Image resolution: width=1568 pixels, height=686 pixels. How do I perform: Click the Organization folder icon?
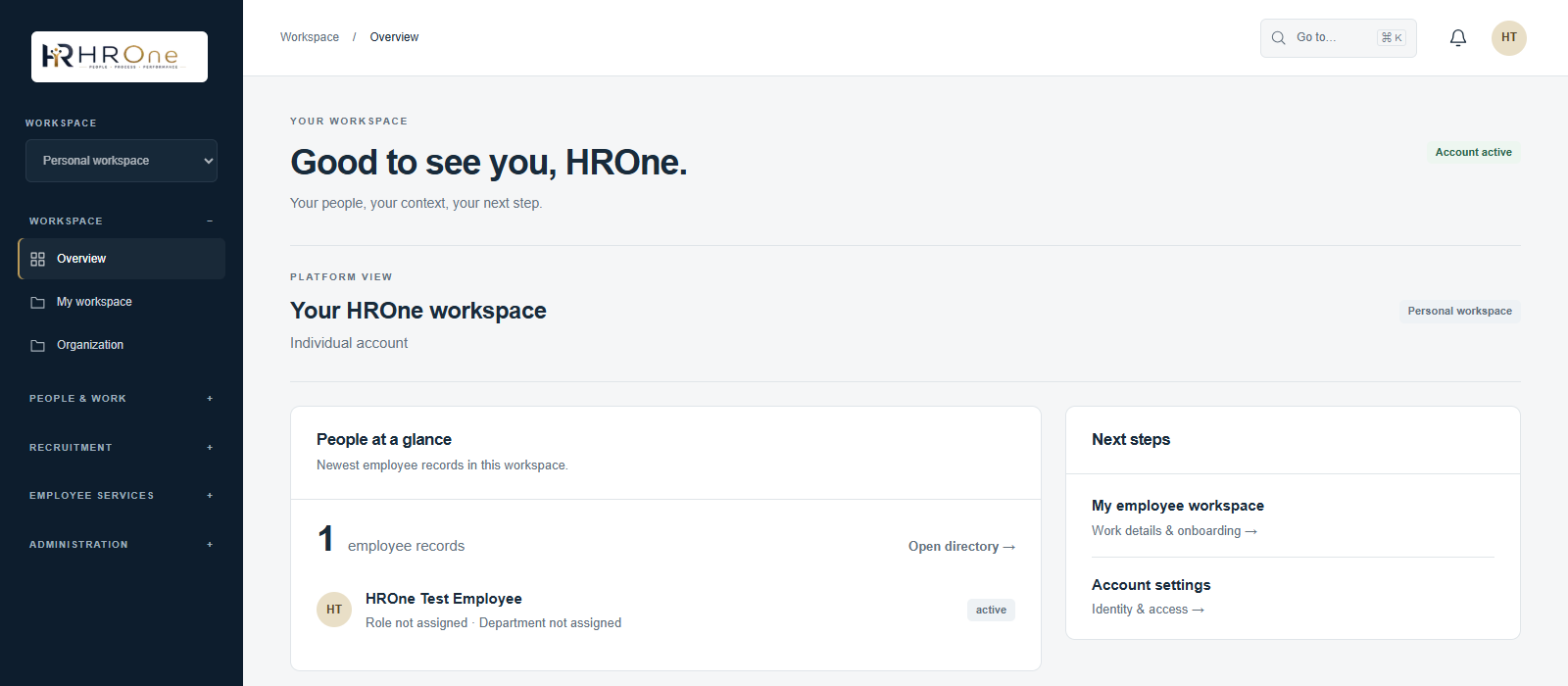coord(38,346)
